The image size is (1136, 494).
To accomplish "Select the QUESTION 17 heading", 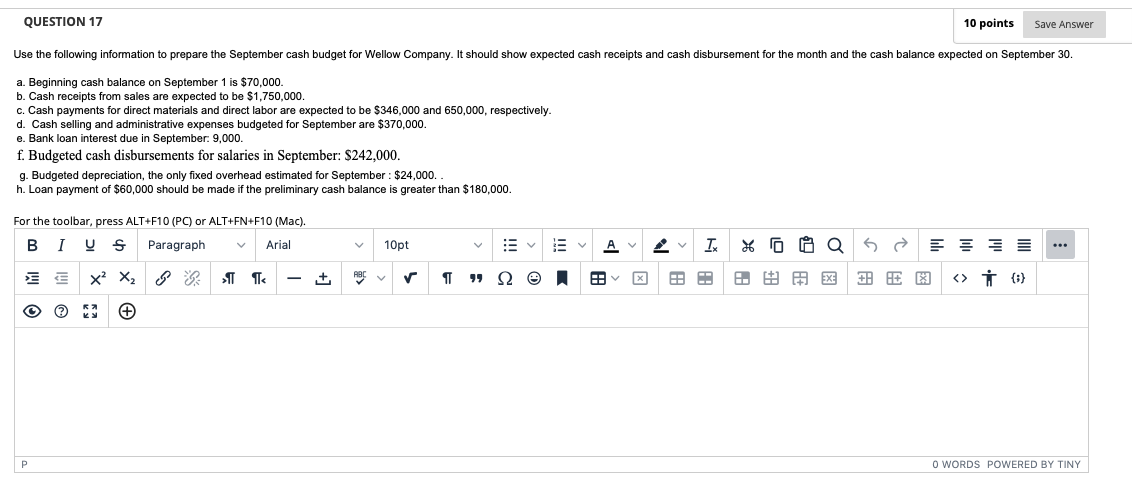I will tap(63, 22).
